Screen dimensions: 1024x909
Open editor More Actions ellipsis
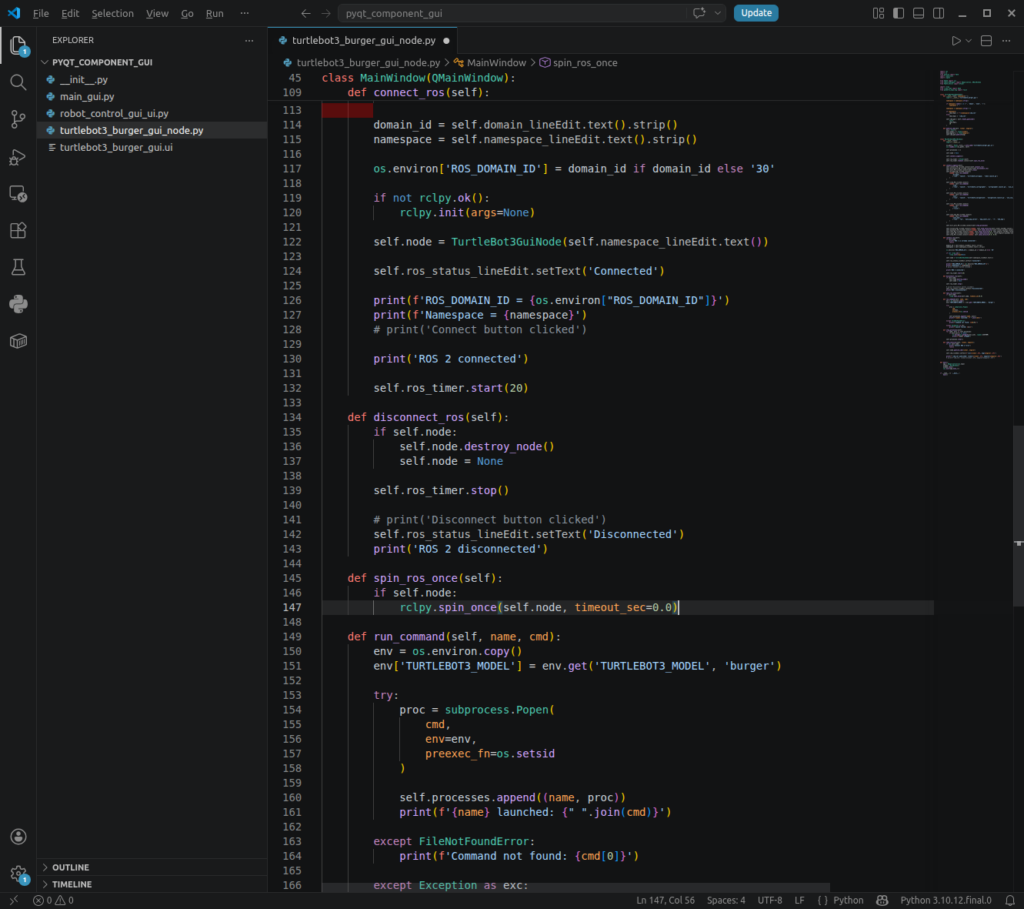pyautogui.click(x=1006, y=40)
